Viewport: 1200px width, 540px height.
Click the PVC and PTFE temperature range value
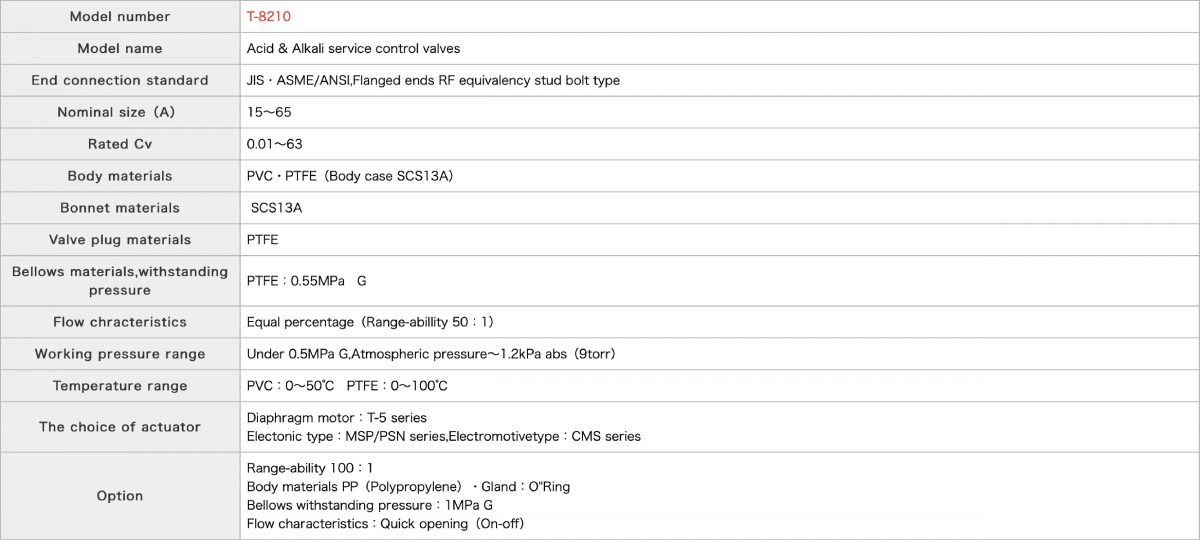coord(347,386)
